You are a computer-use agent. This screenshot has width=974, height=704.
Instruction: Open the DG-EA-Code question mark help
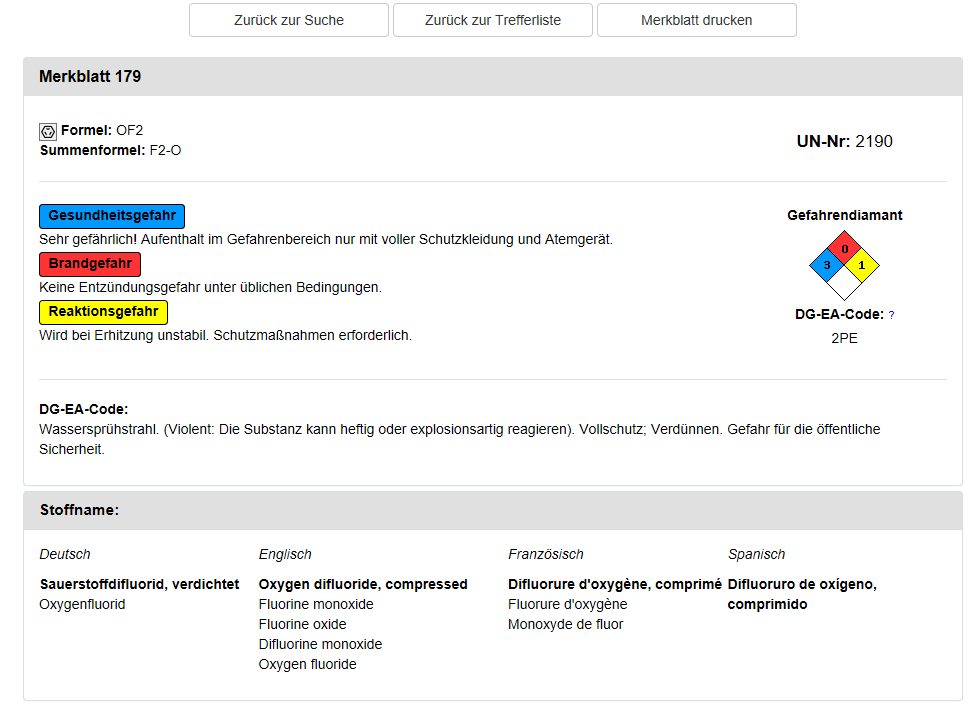(891, 315)
